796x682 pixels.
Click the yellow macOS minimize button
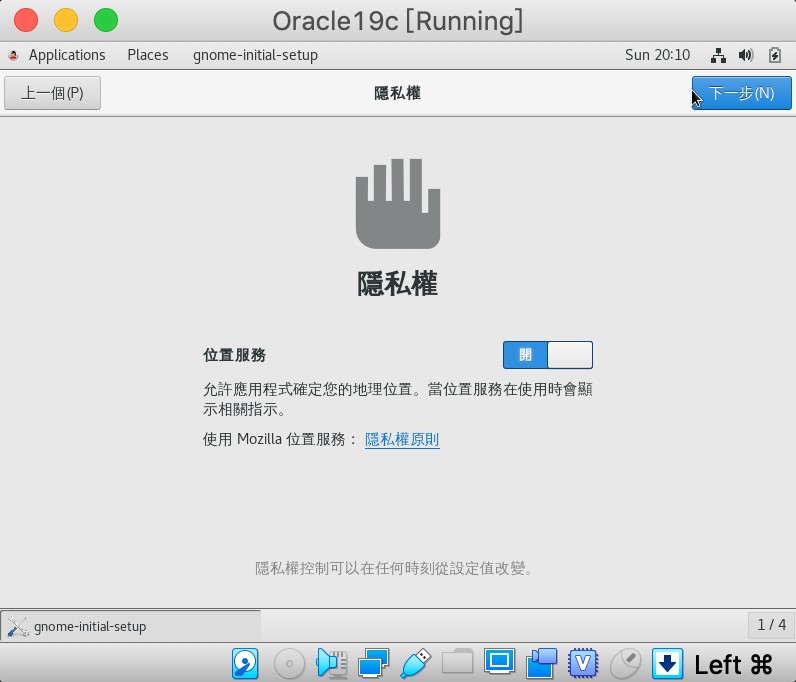pyautogui.click(x=66, y=20)
